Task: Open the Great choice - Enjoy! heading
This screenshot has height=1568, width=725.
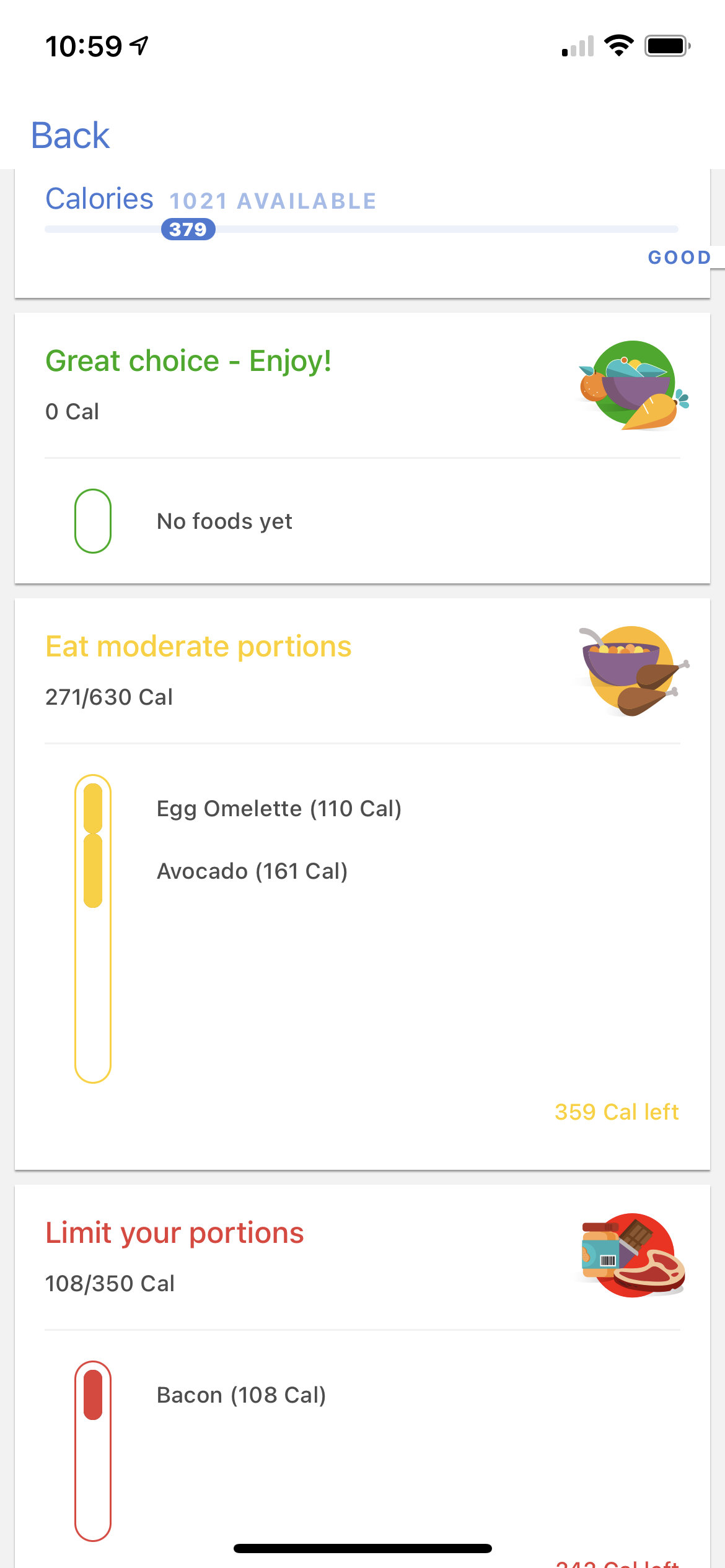Action: point(188,361)
